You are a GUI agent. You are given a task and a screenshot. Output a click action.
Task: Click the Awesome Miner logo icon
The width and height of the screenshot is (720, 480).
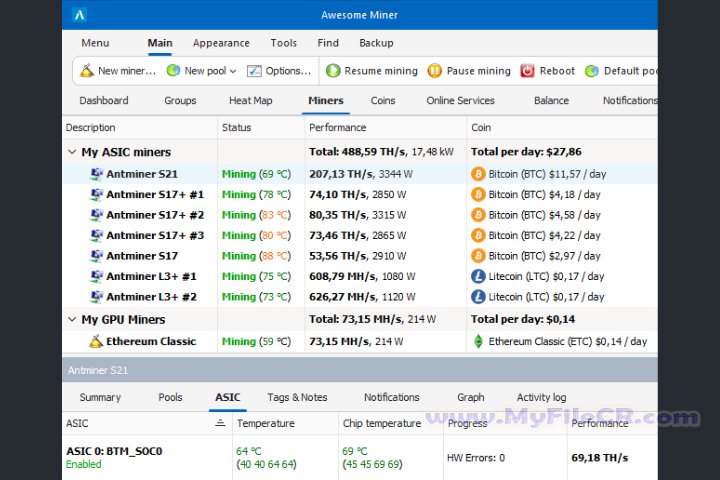click(79, 15)
